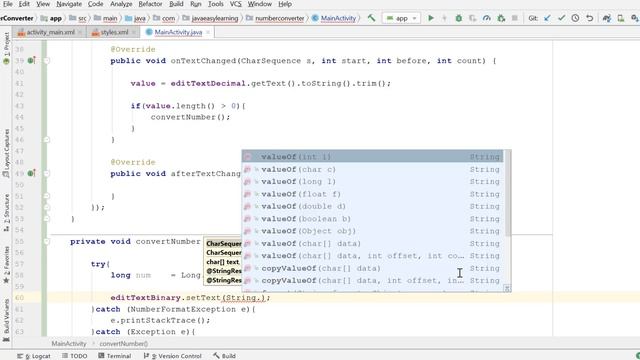This screenshot has width=640, height=360.
Task: Choose valueOf(int i) completion suggestion
Action: [373, 157]
